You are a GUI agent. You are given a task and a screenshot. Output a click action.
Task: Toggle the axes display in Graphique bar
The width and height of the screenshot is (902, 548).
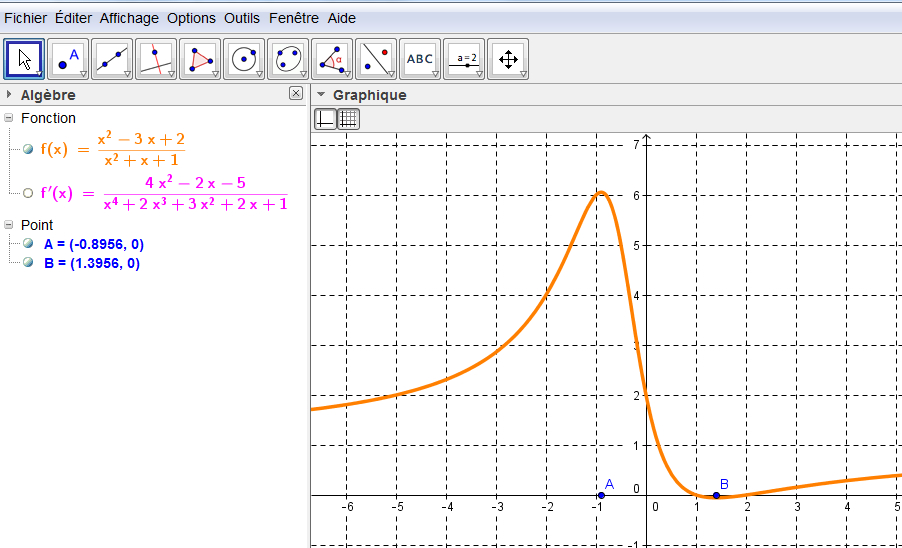[325, 119]
